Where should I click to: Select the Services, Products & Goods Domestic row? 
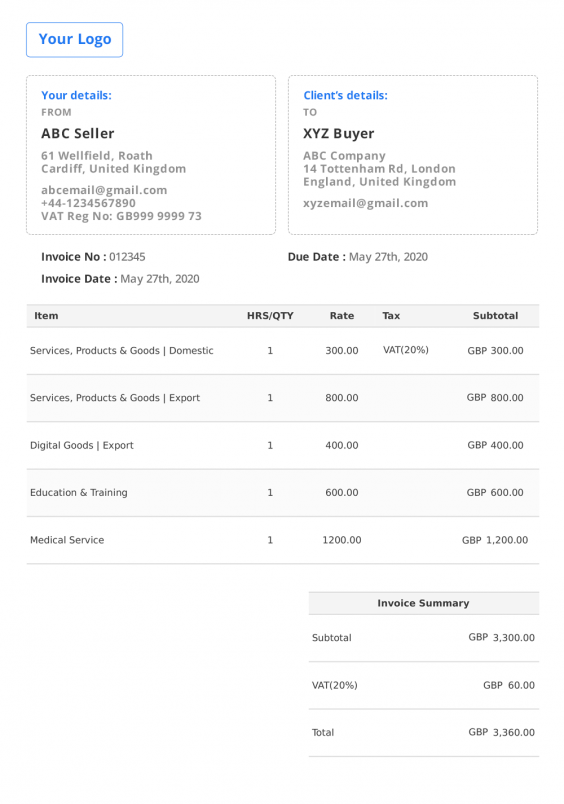283,351
